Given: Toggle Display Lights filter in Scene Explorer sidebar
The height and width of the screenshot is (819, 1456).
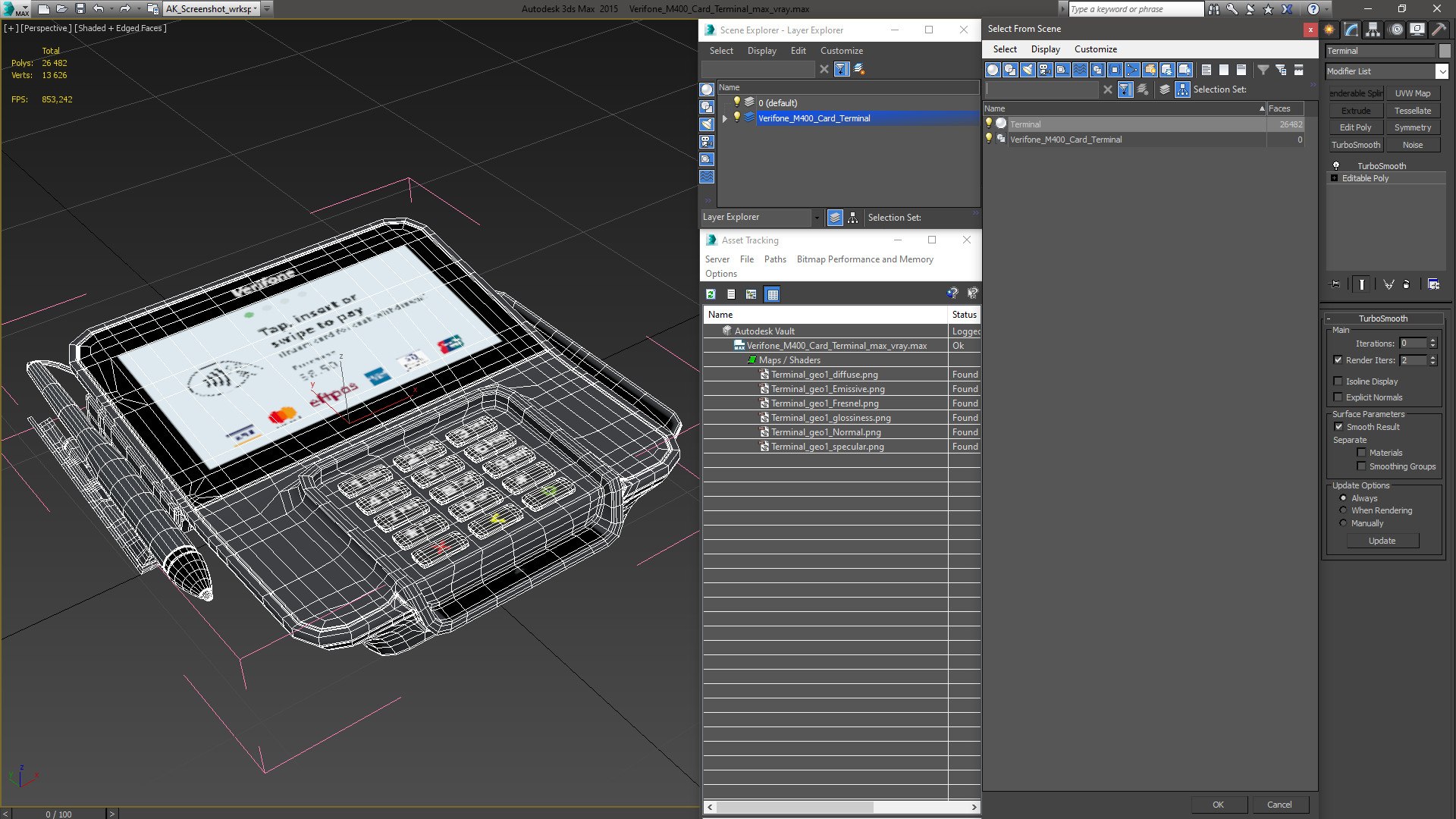Looking at the screenshot, I should tap(707, 124).
